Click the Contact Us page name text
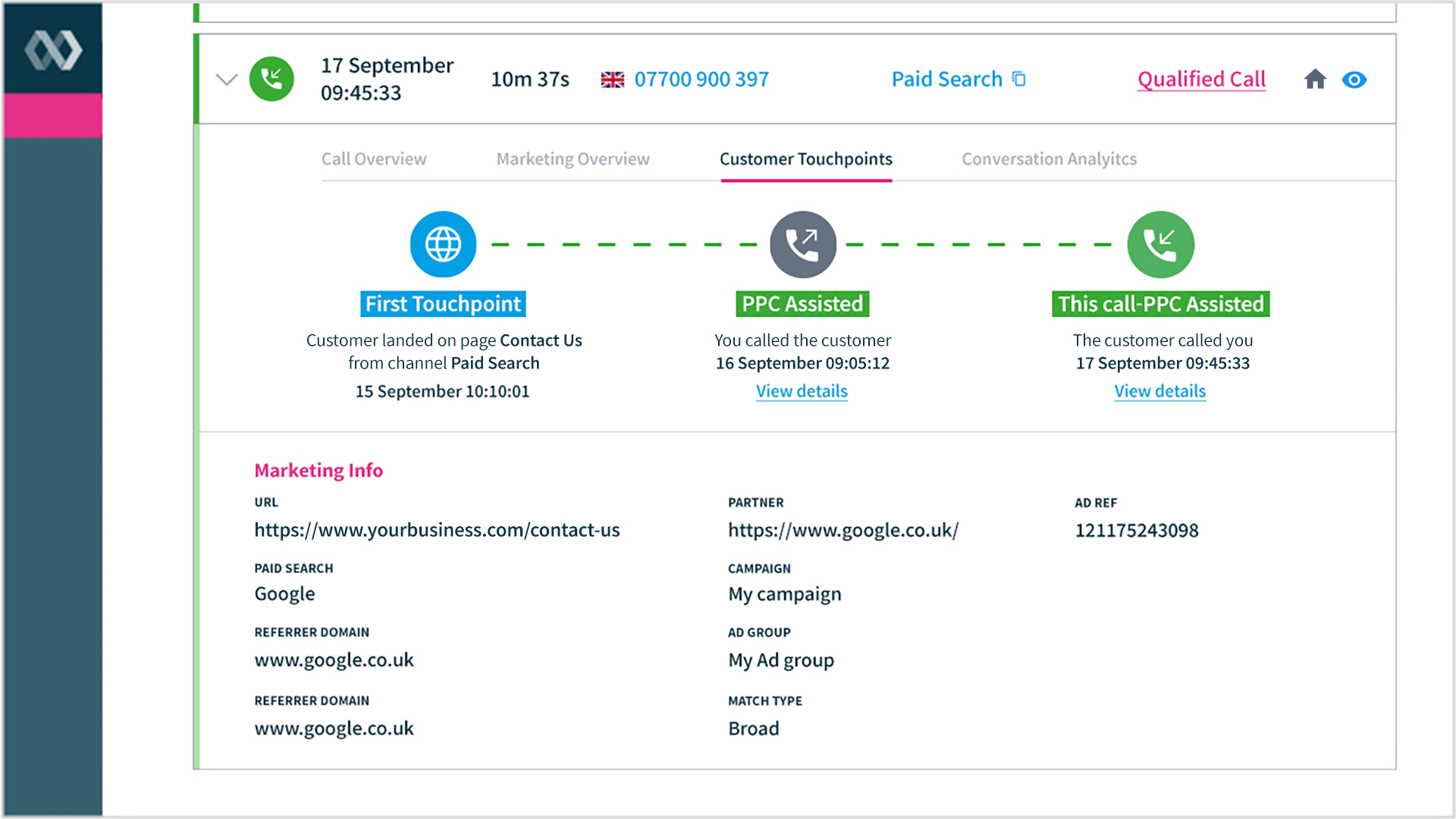Viewport: 1456px width, 819px height. [541, 340]
